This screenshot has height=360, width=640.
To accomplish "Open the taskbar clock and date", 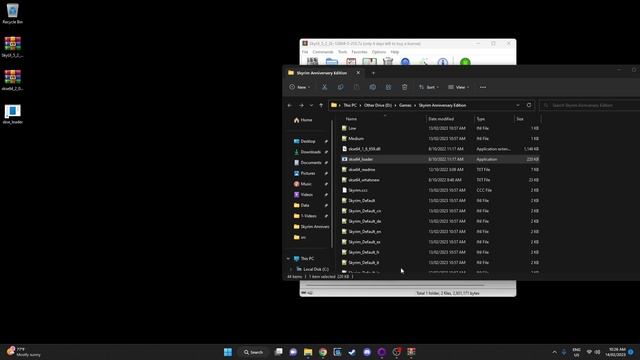I will [x=616, y=352].
